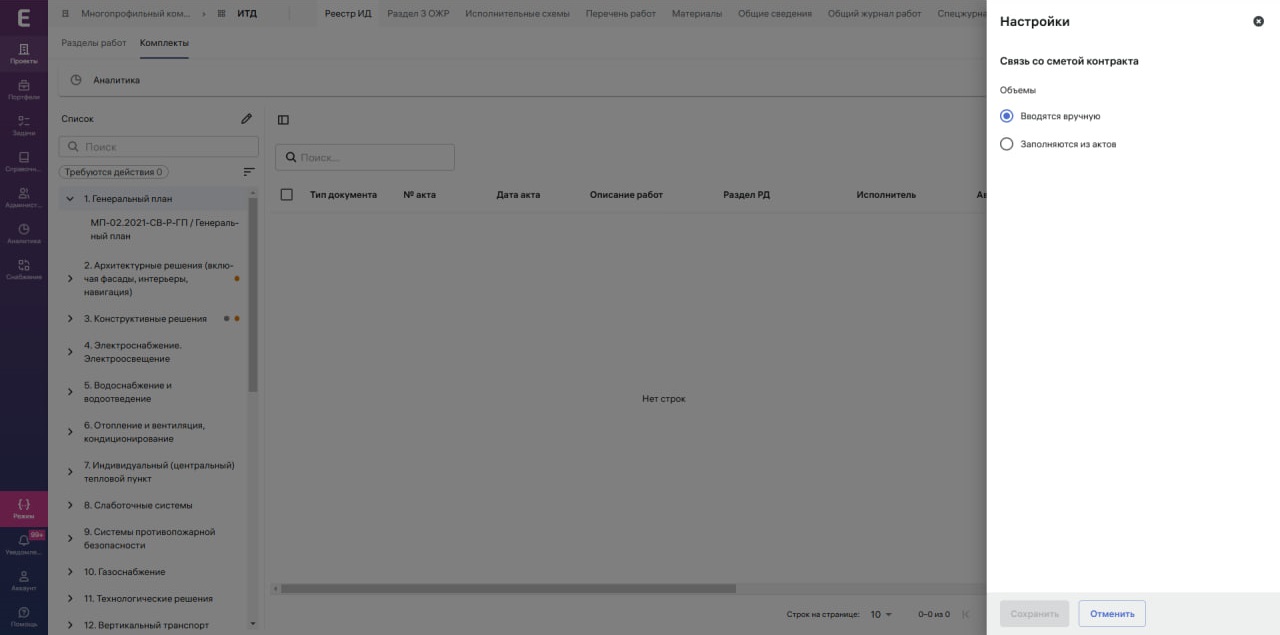This screenshot has height=635, width=1280.
Task: Open the rows per page dropdown showing 10
Action: (x=881, y=614)
